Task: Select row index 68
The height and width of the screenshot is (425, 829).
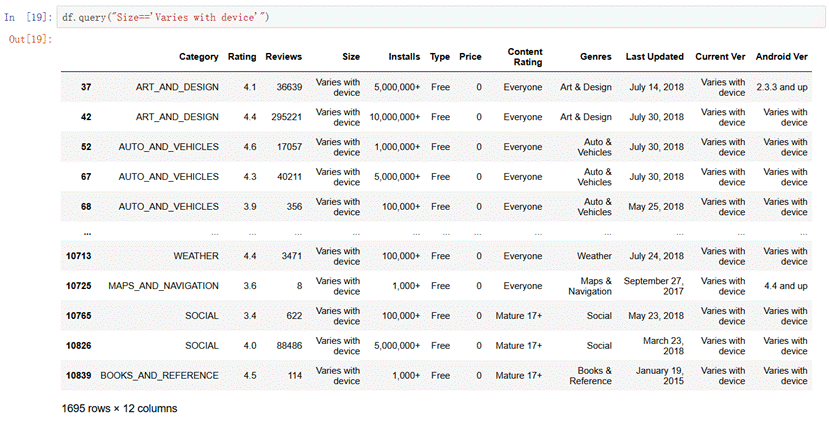Action: (86, 207)
